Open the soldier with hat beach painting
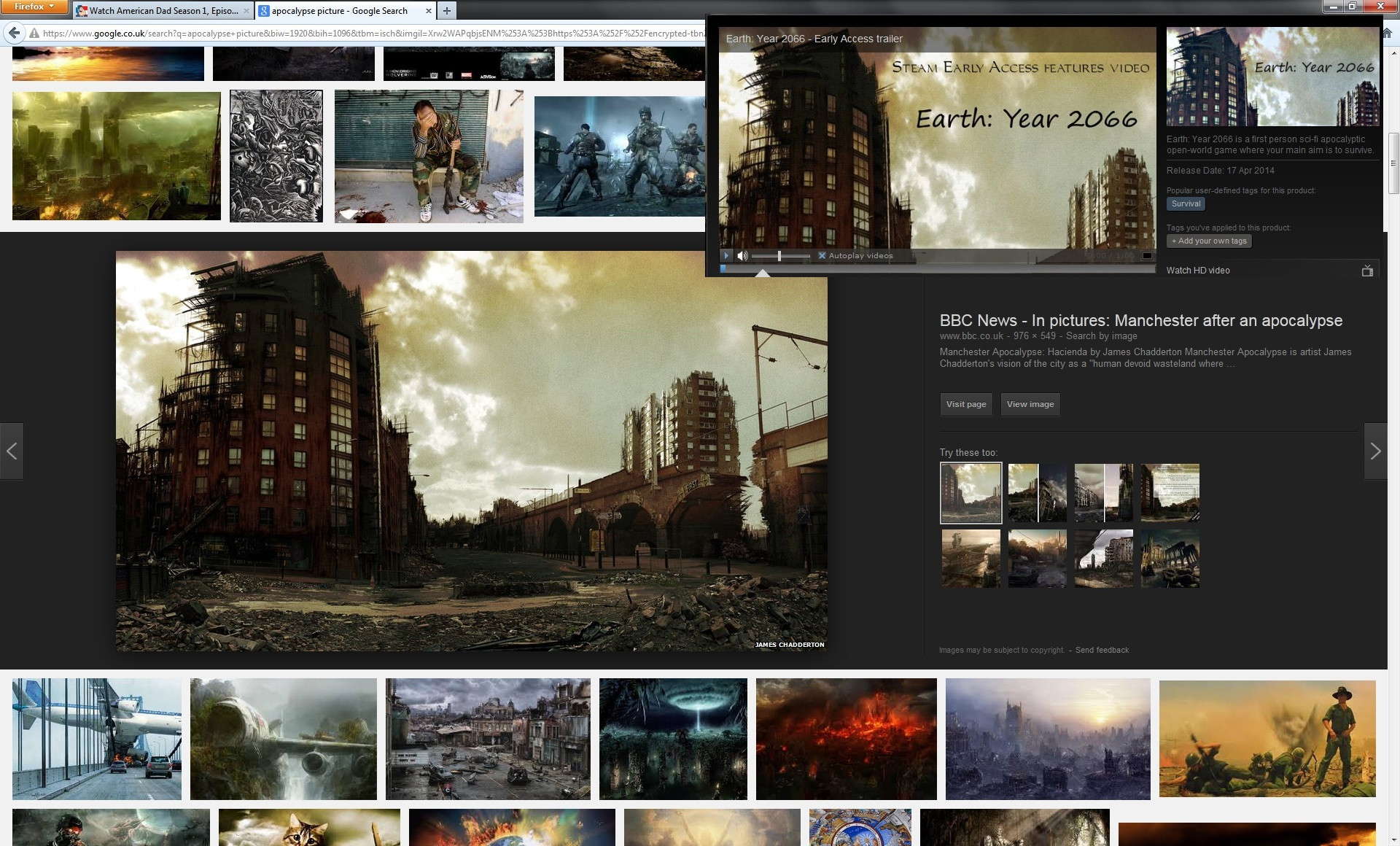This screenshot has width=1400, height=846. click(x=1267, y=739)
